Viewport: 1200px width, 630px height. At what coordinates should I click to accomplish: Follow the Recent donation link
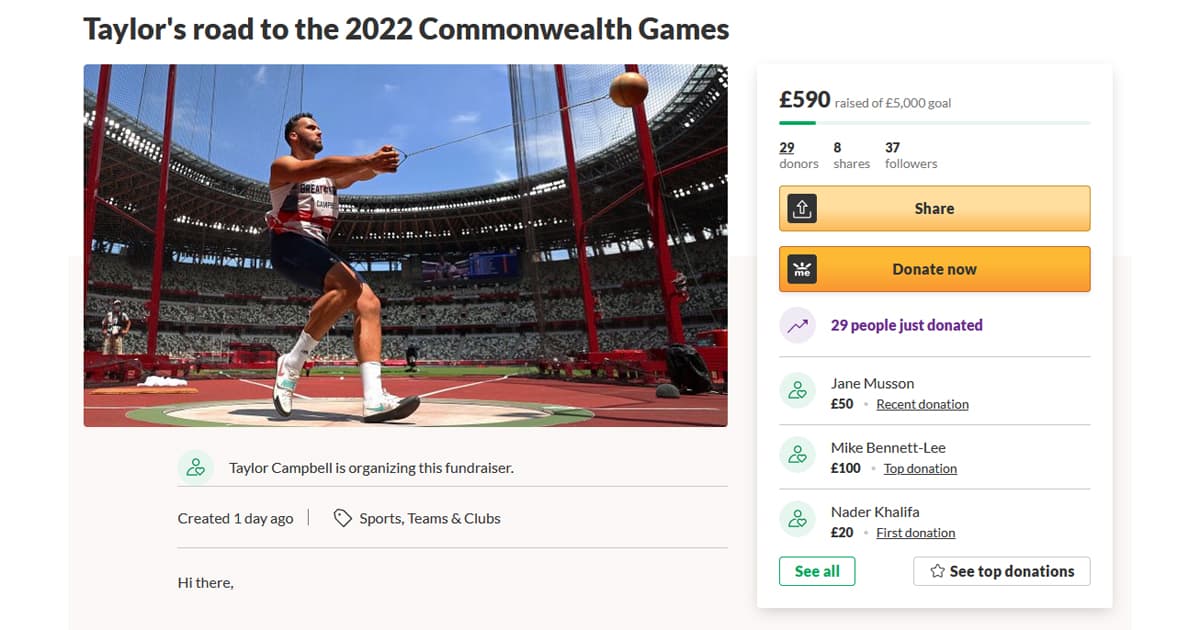922,404
